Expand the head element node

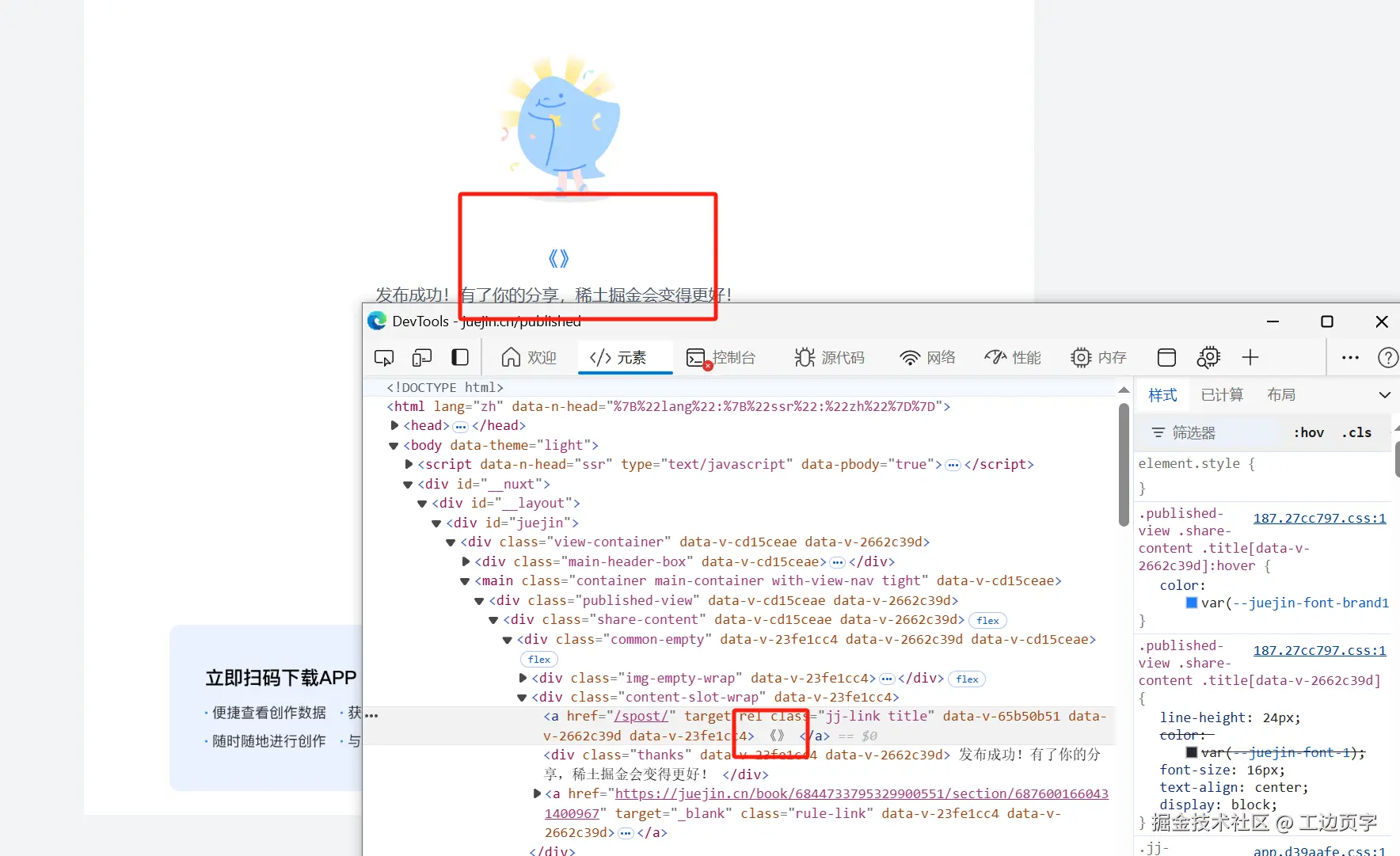(x=394, y=426)
